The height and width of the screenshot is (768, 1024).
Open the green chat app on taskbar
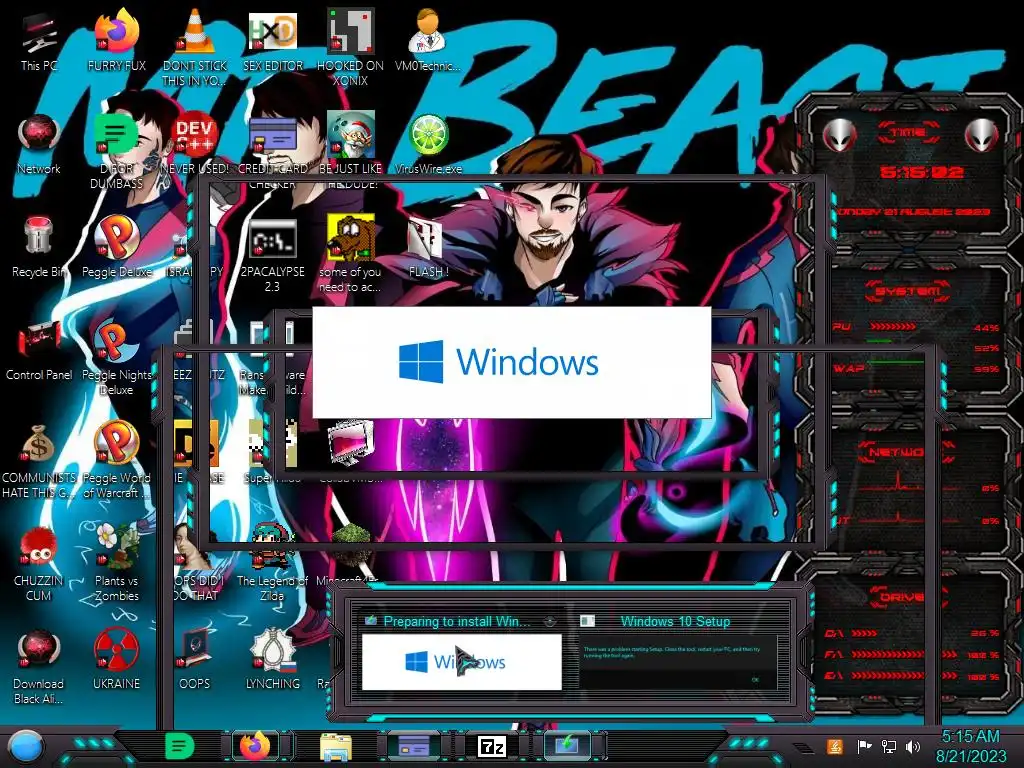point(180,746)
